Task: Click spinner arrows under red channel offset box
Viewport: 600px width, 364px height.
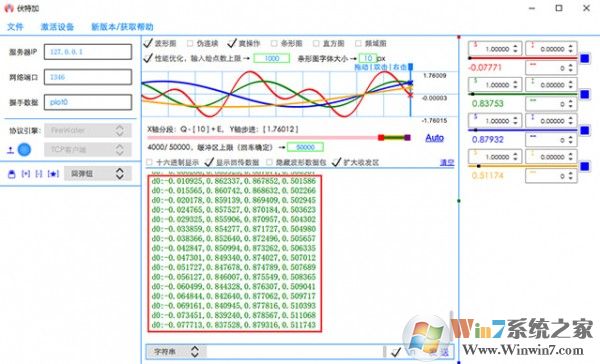Action: 571,68
